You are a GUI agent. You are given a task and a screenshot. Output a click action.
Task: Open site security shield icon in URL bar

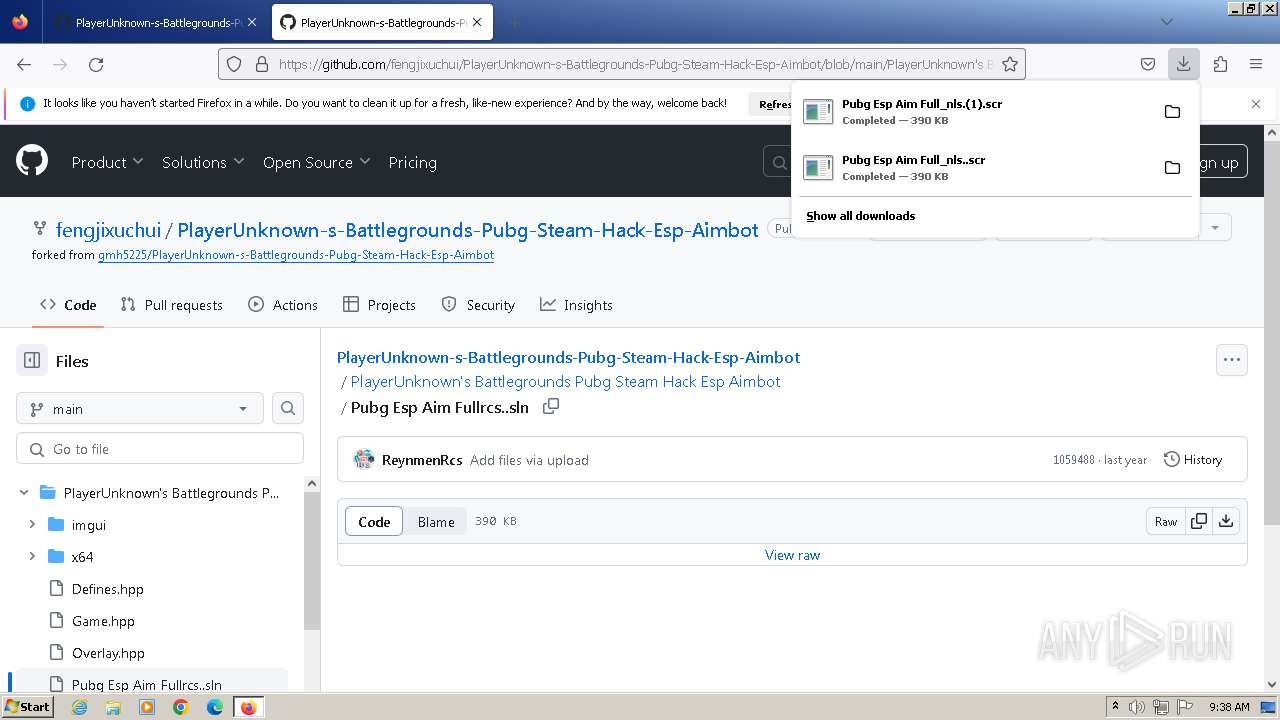(x=234, y=64)
